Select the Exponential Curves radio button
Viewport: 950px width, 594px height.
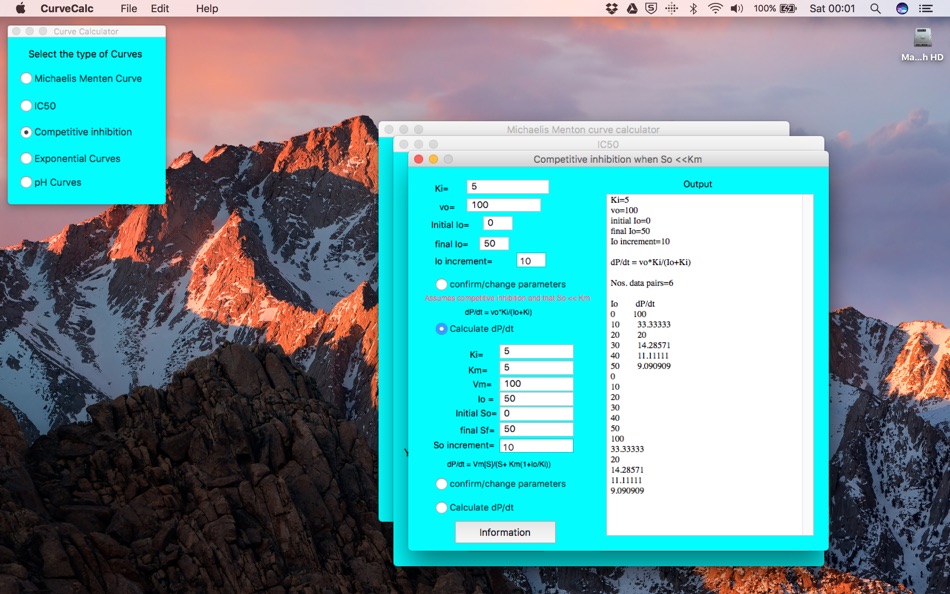pos(26,158)
